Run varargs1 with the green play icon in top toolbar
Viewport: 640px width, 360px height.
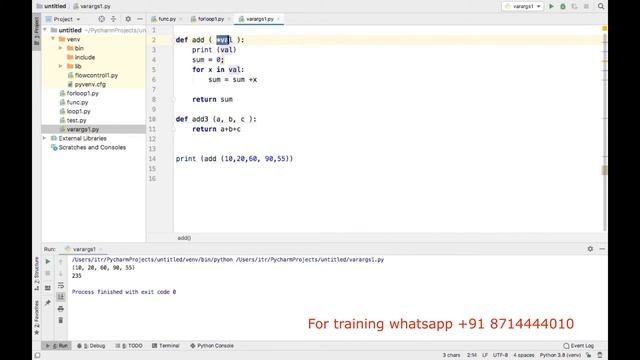coord(551,7)
